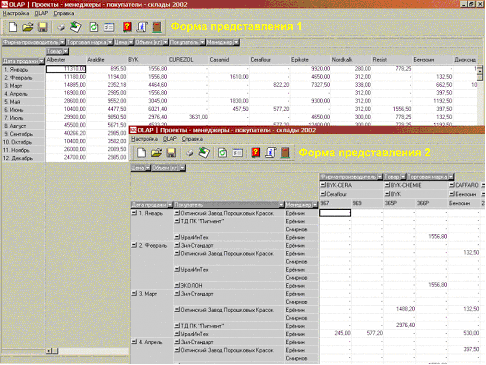Click the 11310,00 cell in the Январь row

66,69
